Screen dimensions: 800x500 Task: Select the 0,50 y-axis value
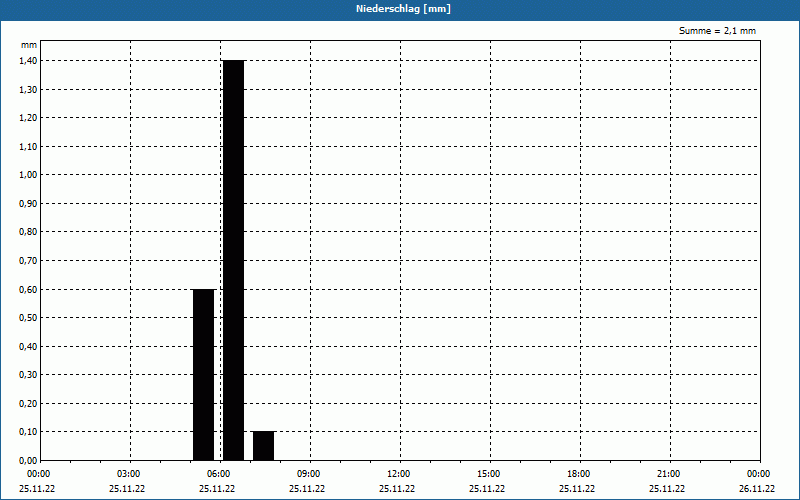click(29, 318)
